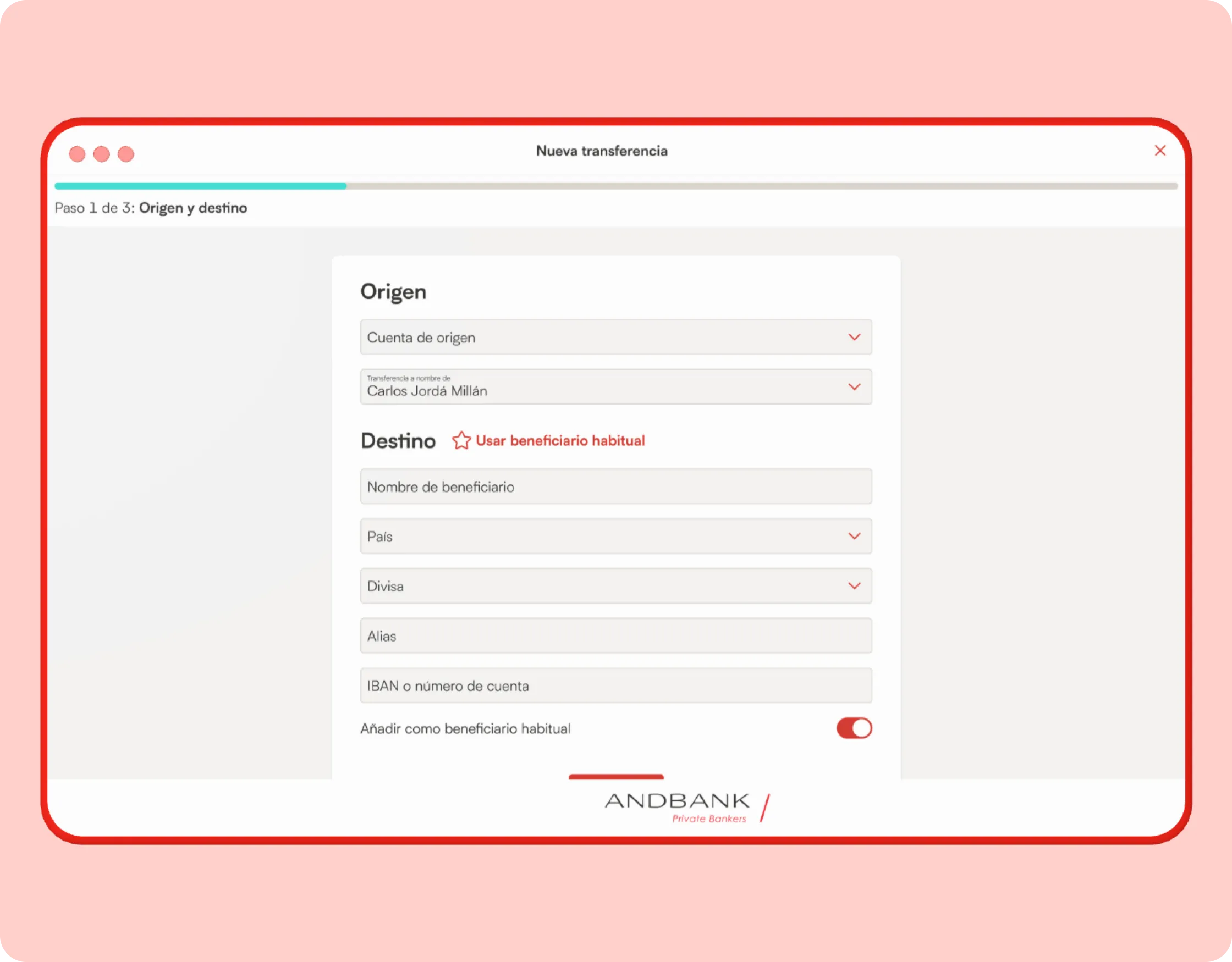The width and height of the screenshot is (1232, 962).
Task: Expand Transferencia a nombre de selector
Action: point(615,387)
